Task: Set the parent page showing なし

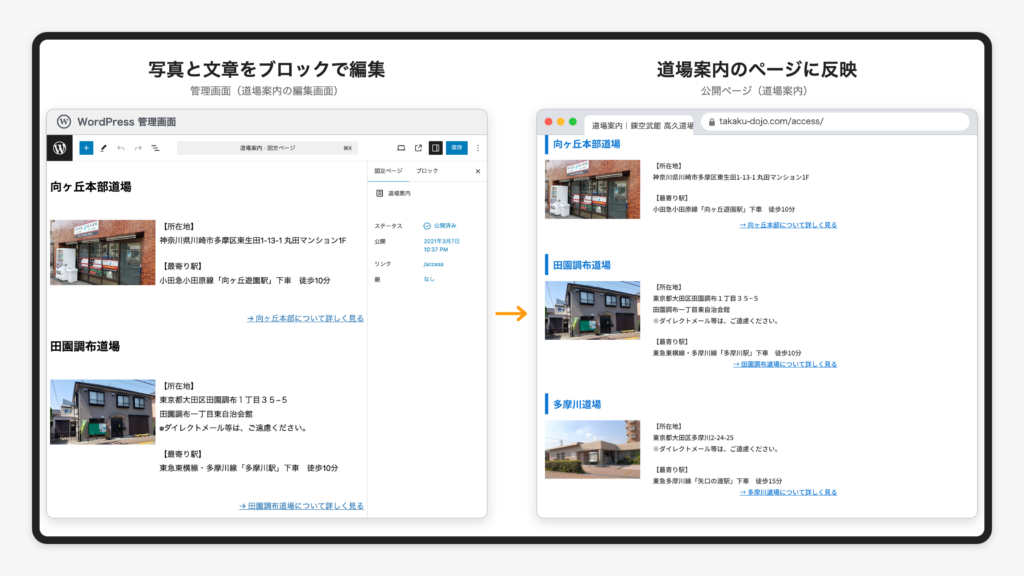Action: [x=428, y=280]
